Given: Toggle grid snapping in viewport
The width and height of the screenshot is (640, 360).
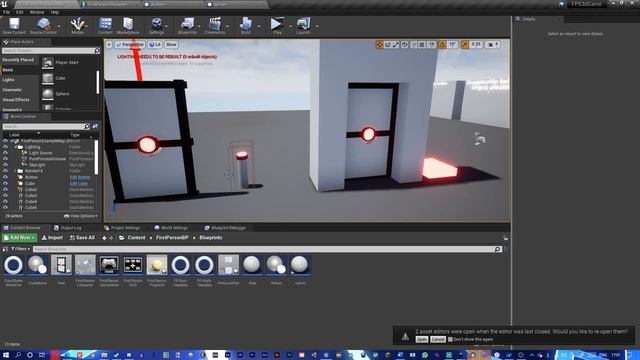Looking at the screenshot, I should tap(422, 44).
